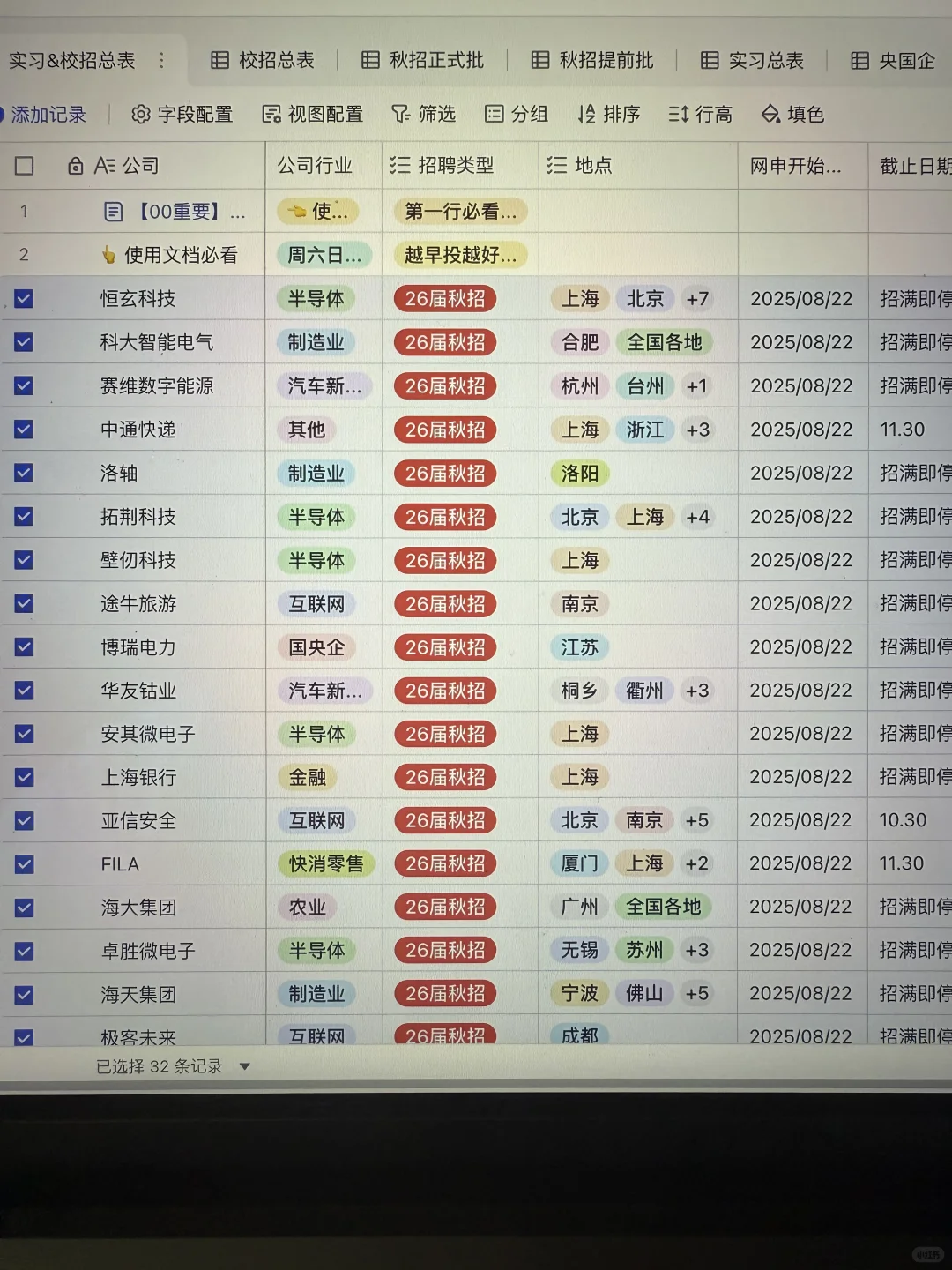Click the lock icon in 公司 header

(76, 165)
